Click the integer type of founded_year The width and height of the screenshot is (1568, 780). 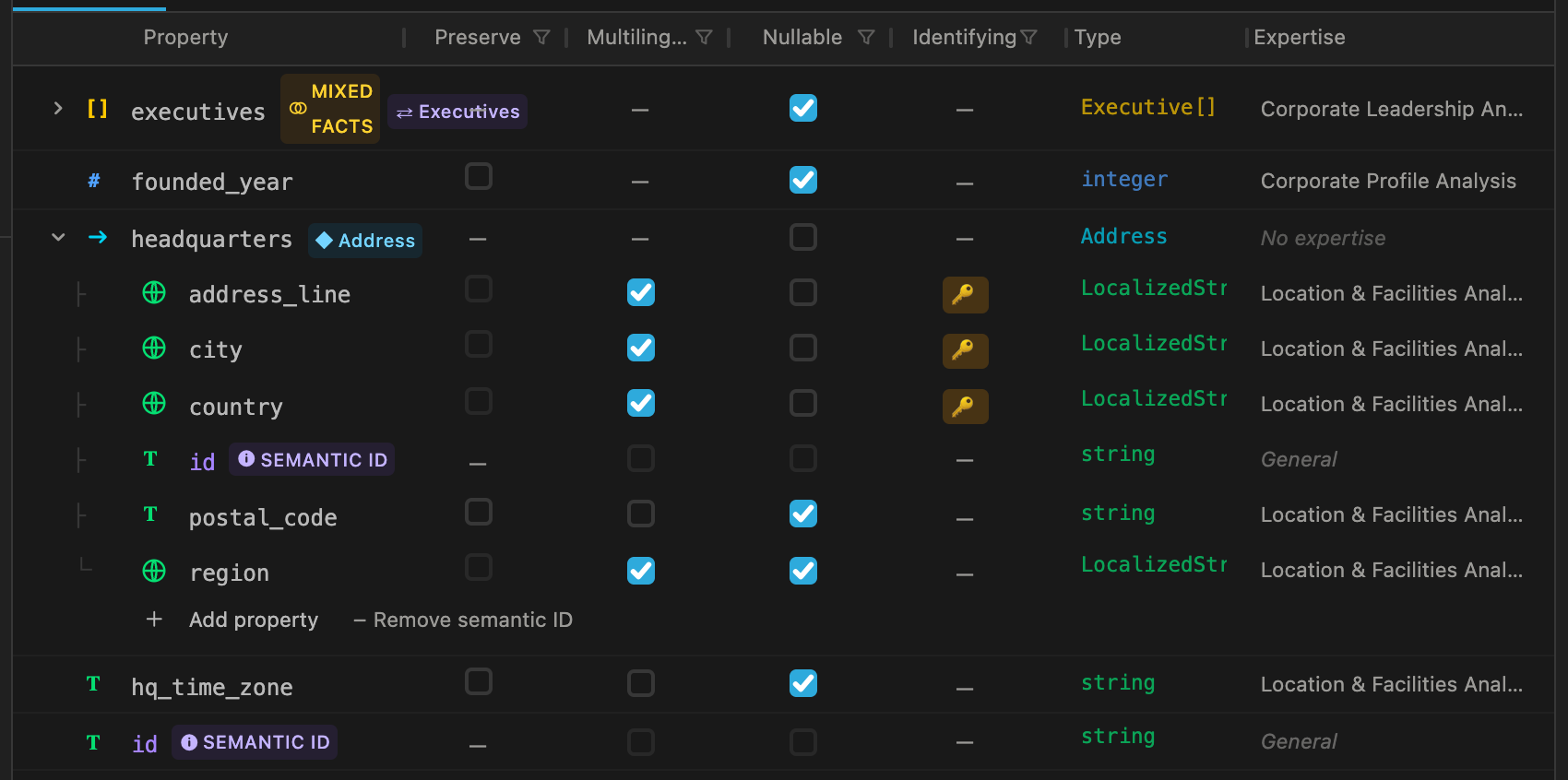[x=1124, y=180]
